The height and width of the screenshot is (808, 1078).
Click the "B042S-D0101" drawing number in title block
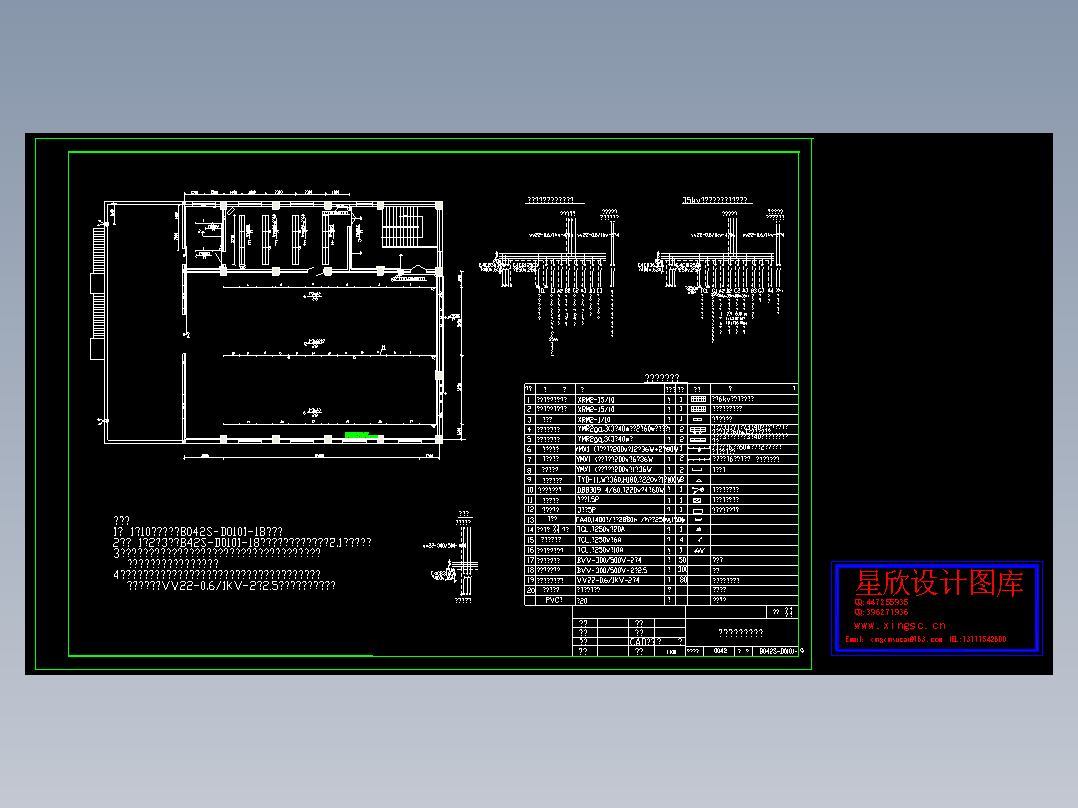tap(777, 651)
